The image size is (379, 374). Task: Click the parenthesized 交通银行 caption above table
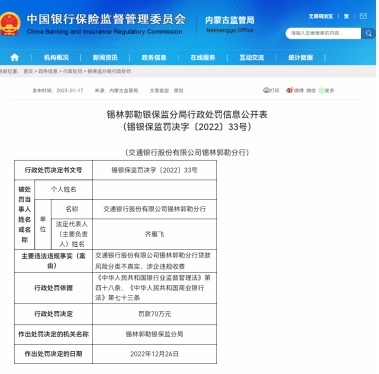187,152
